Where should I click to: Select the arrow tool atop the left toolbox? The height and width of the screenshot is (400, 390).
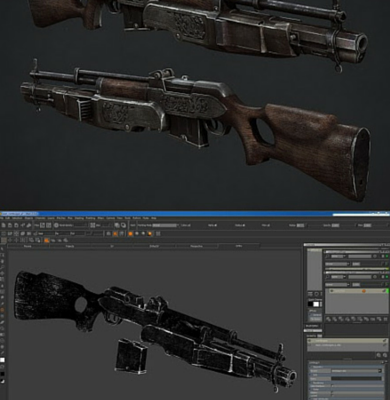tap(2, 249)
